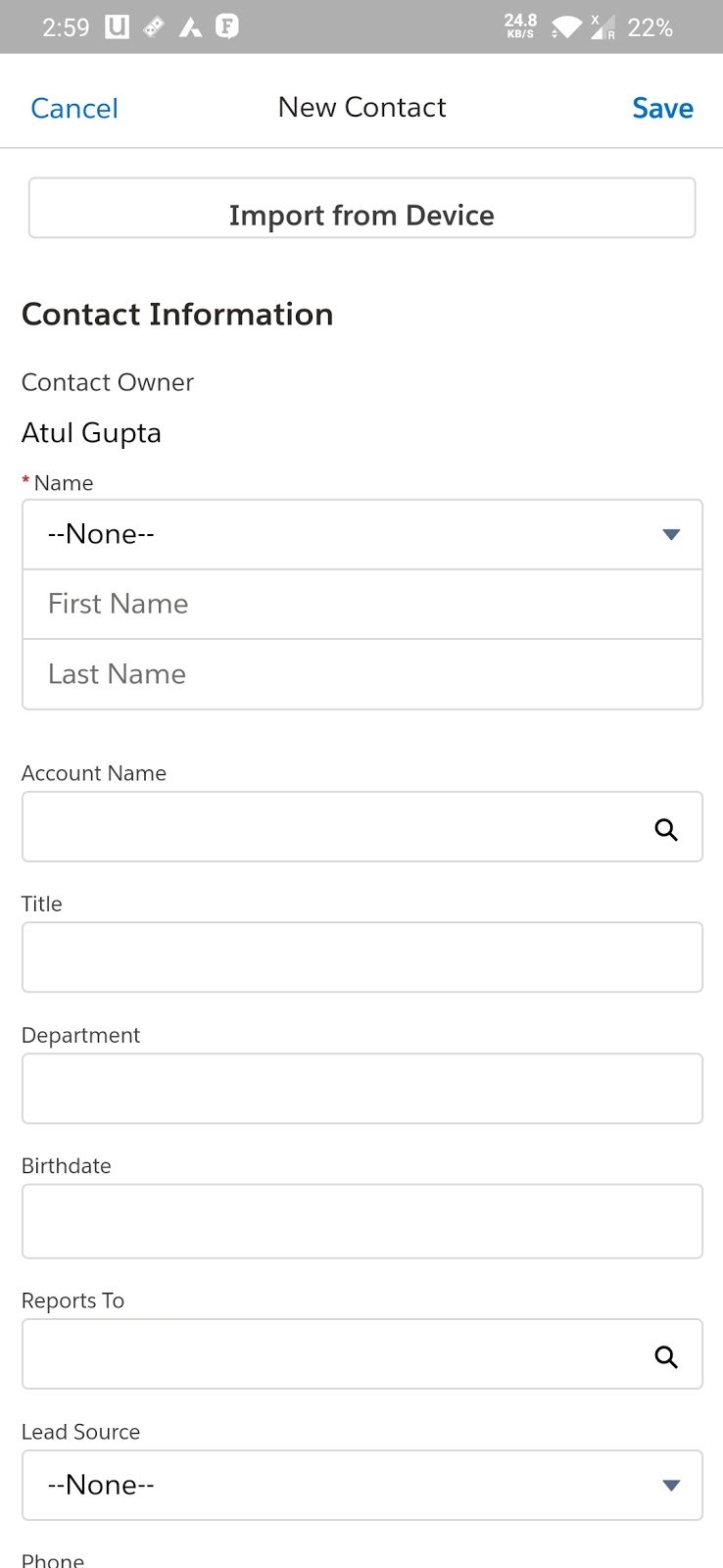
Task: Focus the Last Name input field
Action: [361, 674]
